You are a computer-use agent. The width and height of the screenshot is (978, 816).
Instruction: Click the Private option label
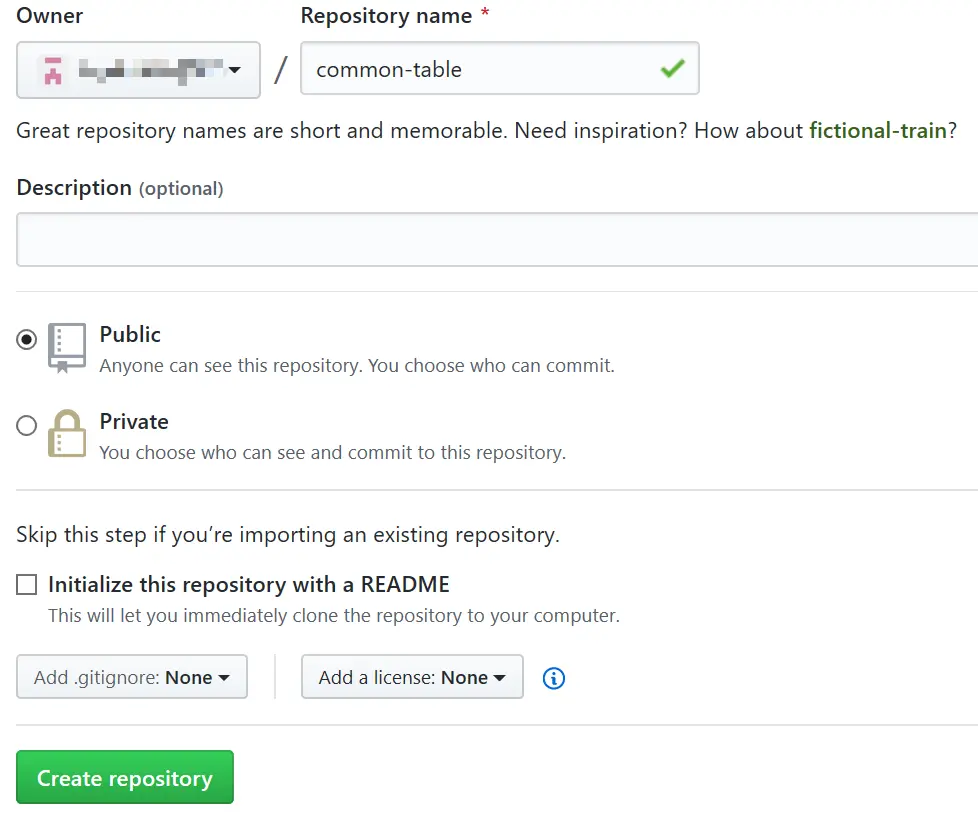pos(134,422)
